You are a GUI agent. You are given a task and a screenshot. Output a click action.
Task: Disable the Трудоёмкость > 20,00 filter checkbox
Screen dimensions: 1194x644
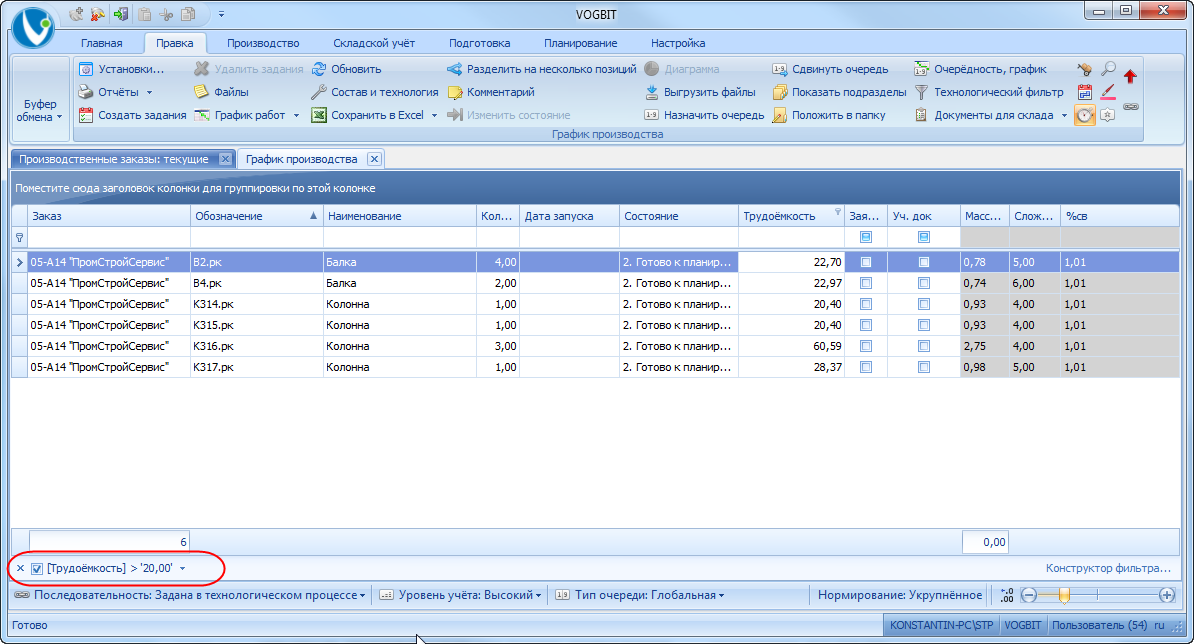(37, 569)
